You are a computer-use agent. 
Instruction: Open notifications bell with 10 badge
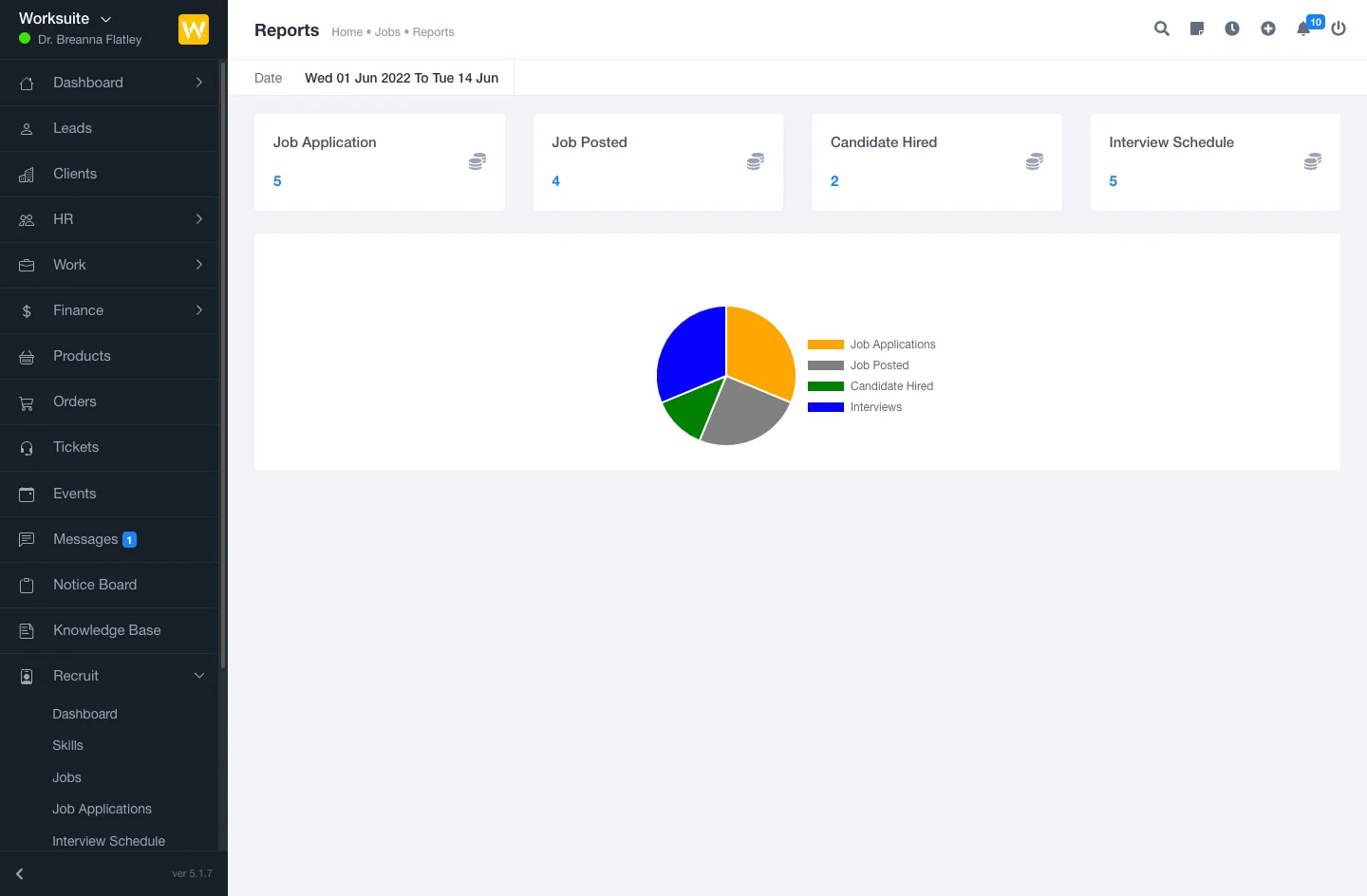[1304, 28]
